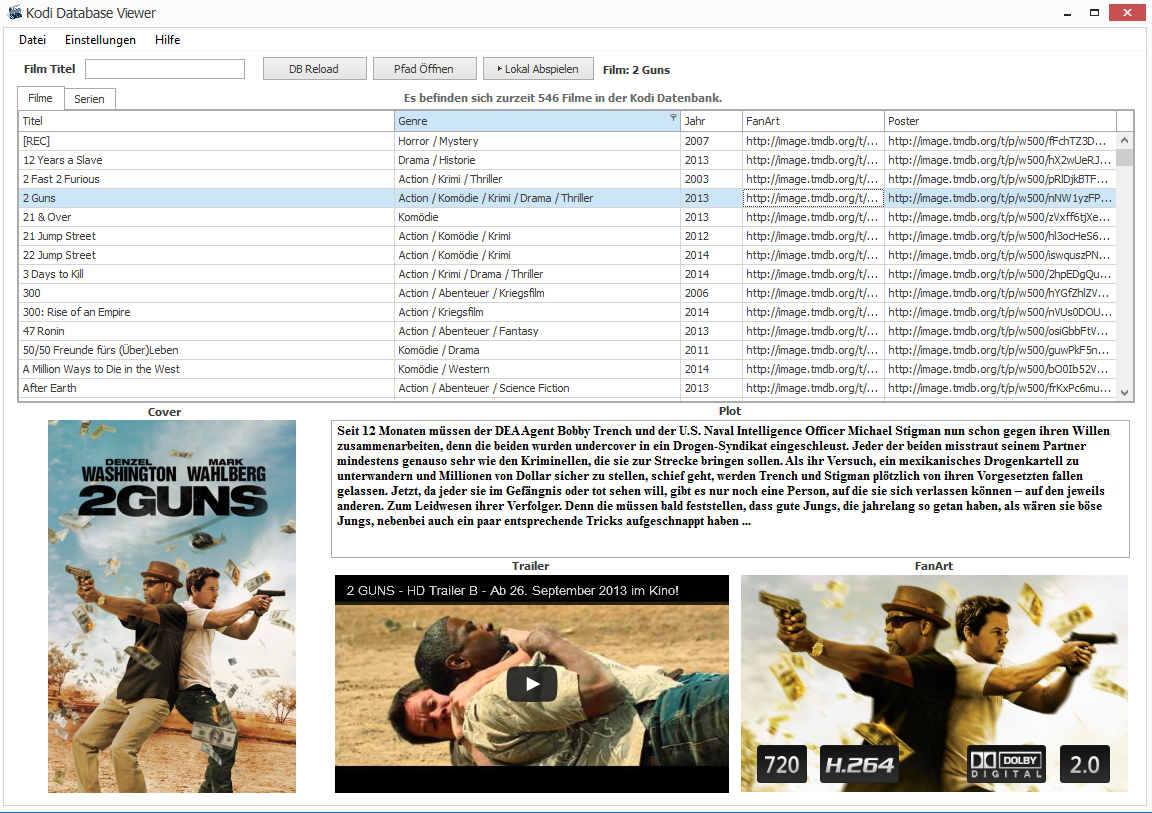
Task: Click year 2011 in the 50/50 row
Action: coord(711,351)
